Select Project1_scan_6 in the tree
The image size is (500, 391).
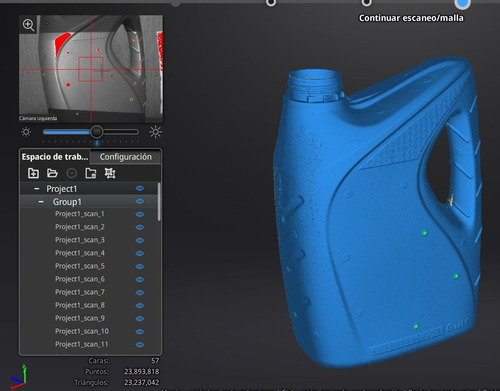point(80,279)
